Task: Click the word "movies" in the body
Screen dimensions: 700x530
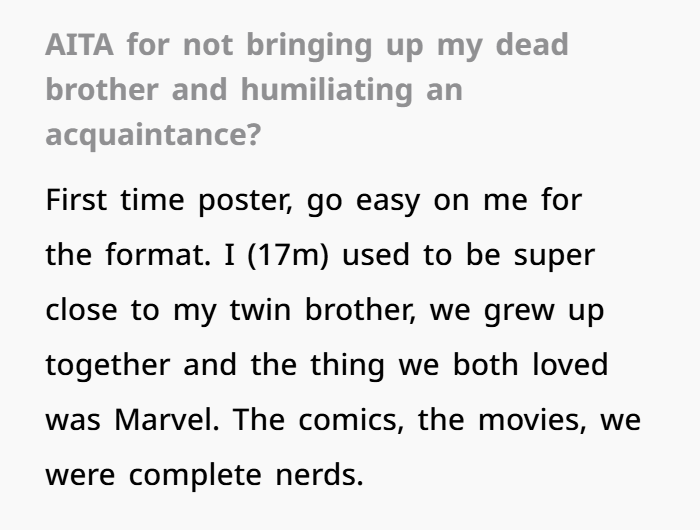Action: [522, 419]
